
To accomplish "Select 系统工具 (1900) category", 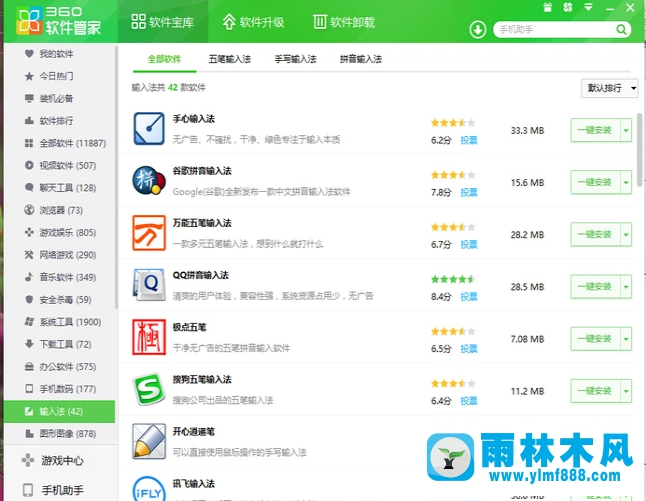I will 63,322.
